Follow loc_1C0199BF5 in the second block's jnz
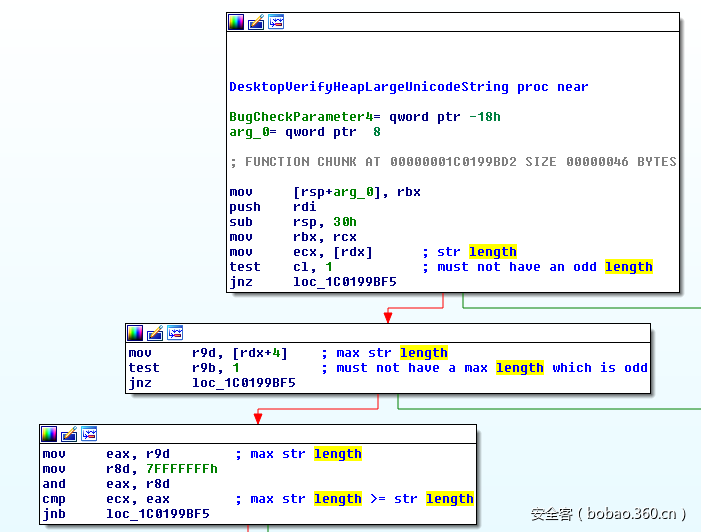The width and height of the screenshot is (701, 532). tap(244, 383)
